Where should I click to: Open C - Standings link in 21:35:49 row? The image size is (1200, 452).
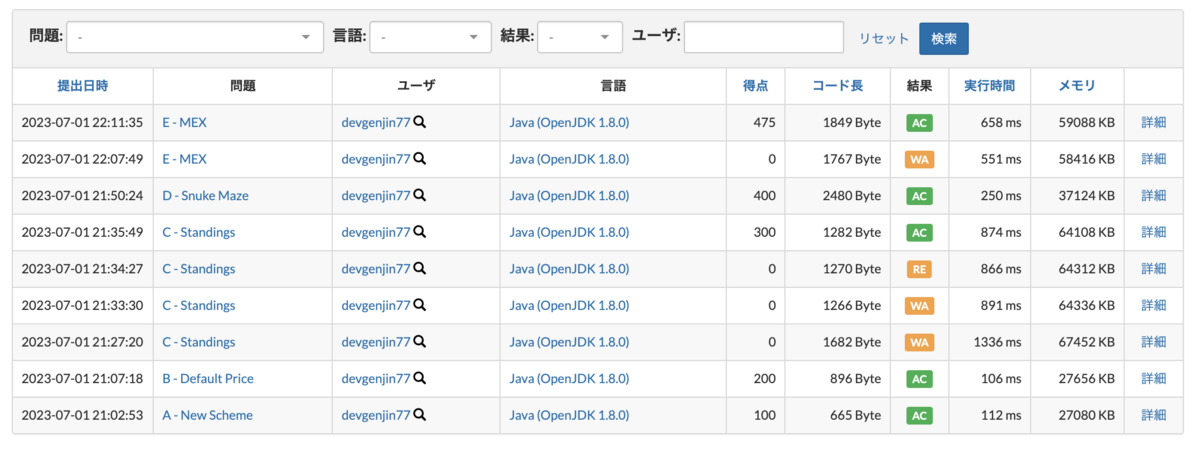tap(199, 232)
